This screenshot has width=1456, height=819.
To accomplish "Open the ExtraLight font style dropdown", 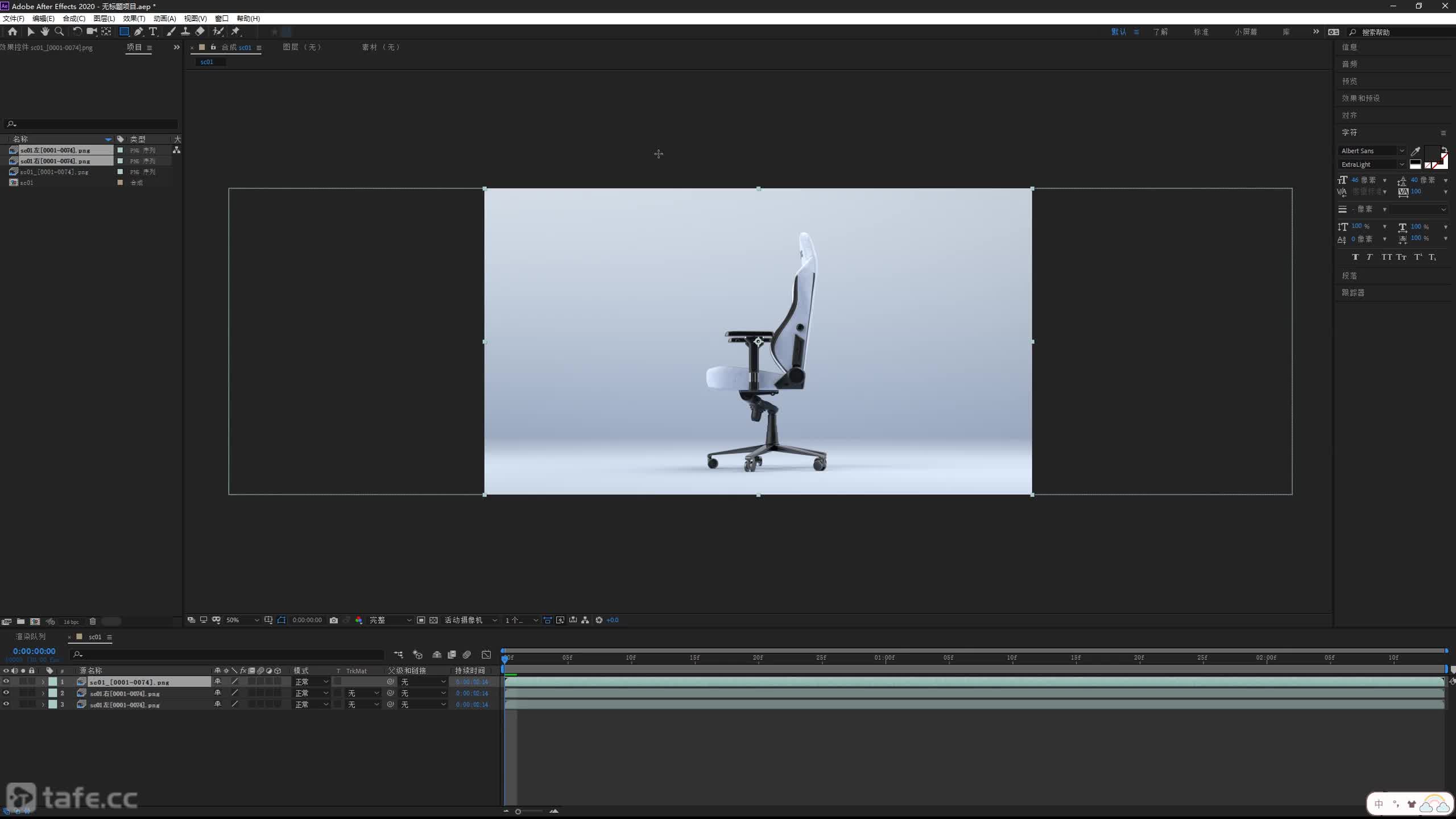I will [1372, 164].
